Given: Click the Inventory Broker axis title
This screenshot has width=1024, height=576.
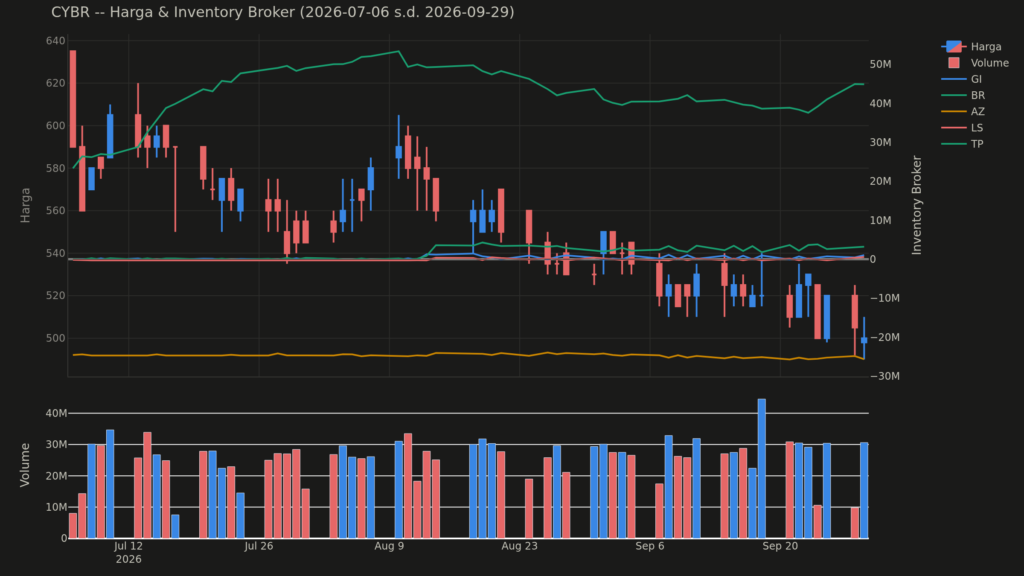Looking at the screenshot, I should click(x=916, y=205).
